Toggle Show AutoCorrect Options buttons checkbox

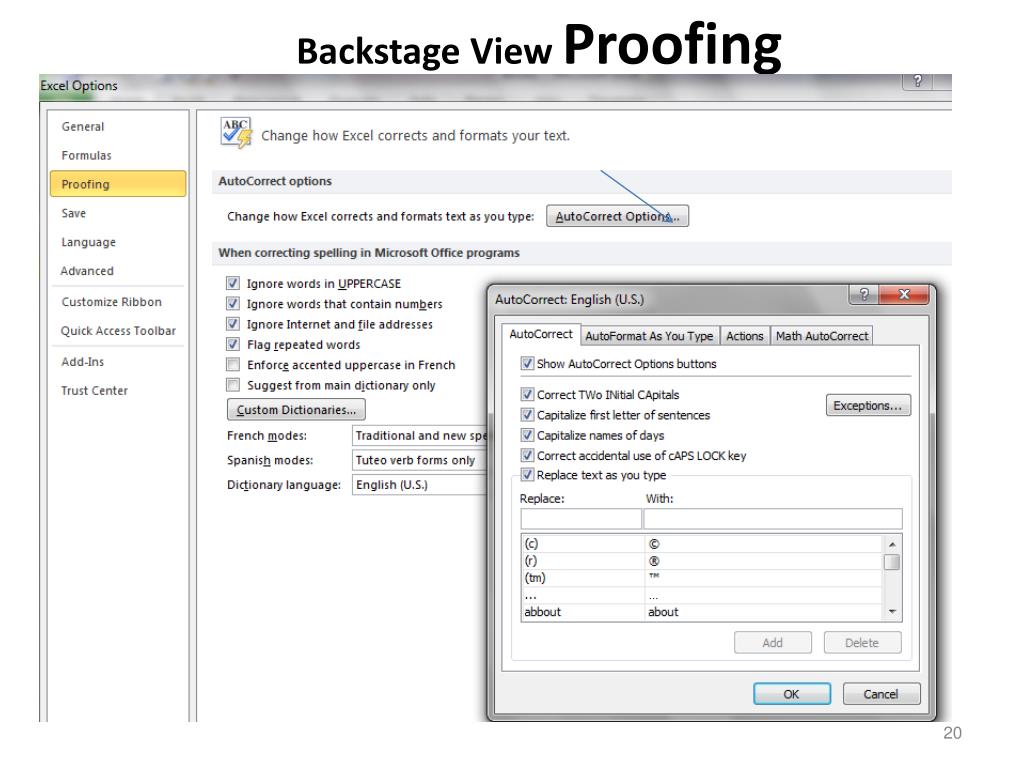(527, 364)
